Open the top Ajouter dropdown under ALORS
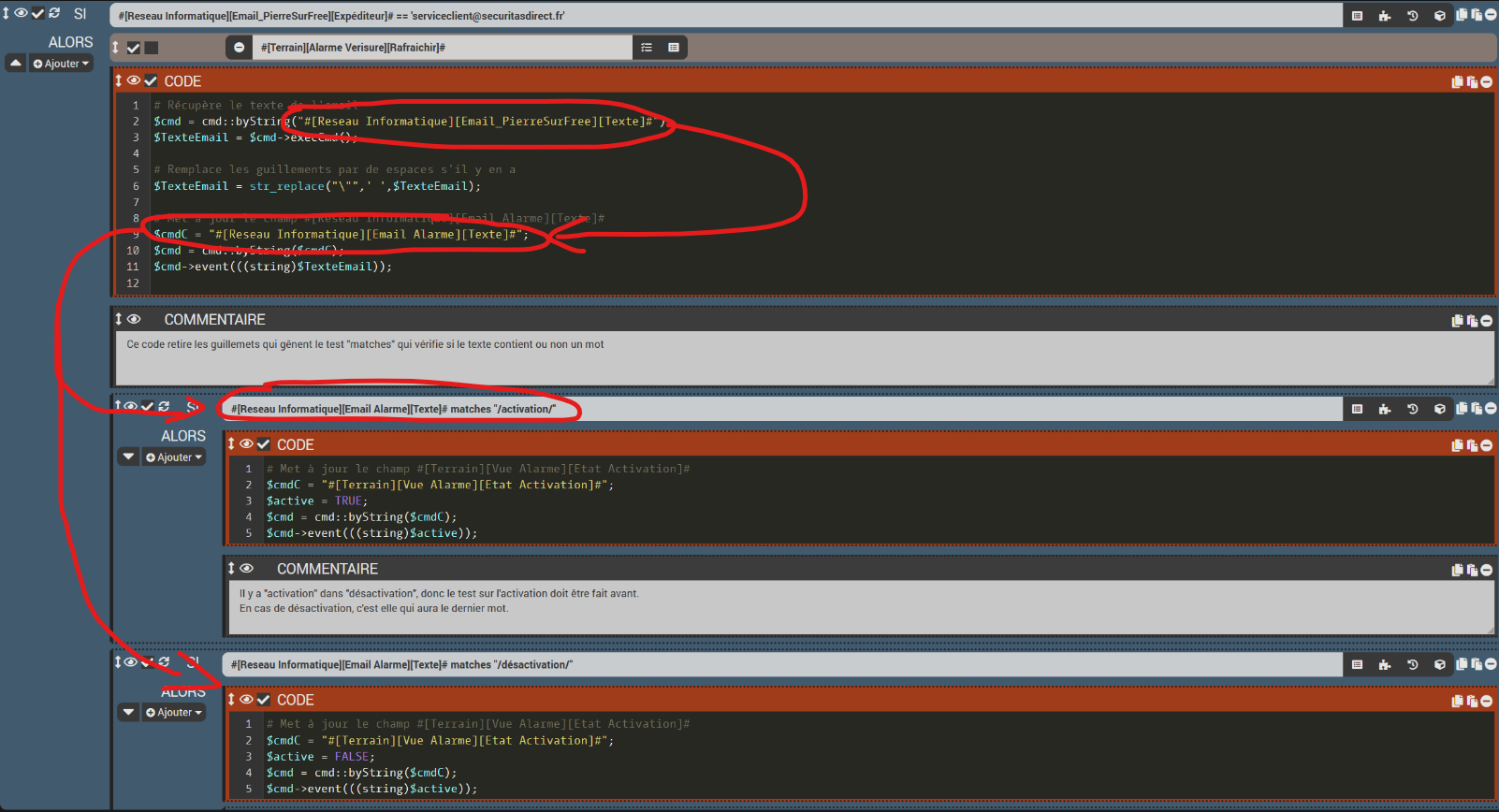1499x812 pixels. [62, 64]
